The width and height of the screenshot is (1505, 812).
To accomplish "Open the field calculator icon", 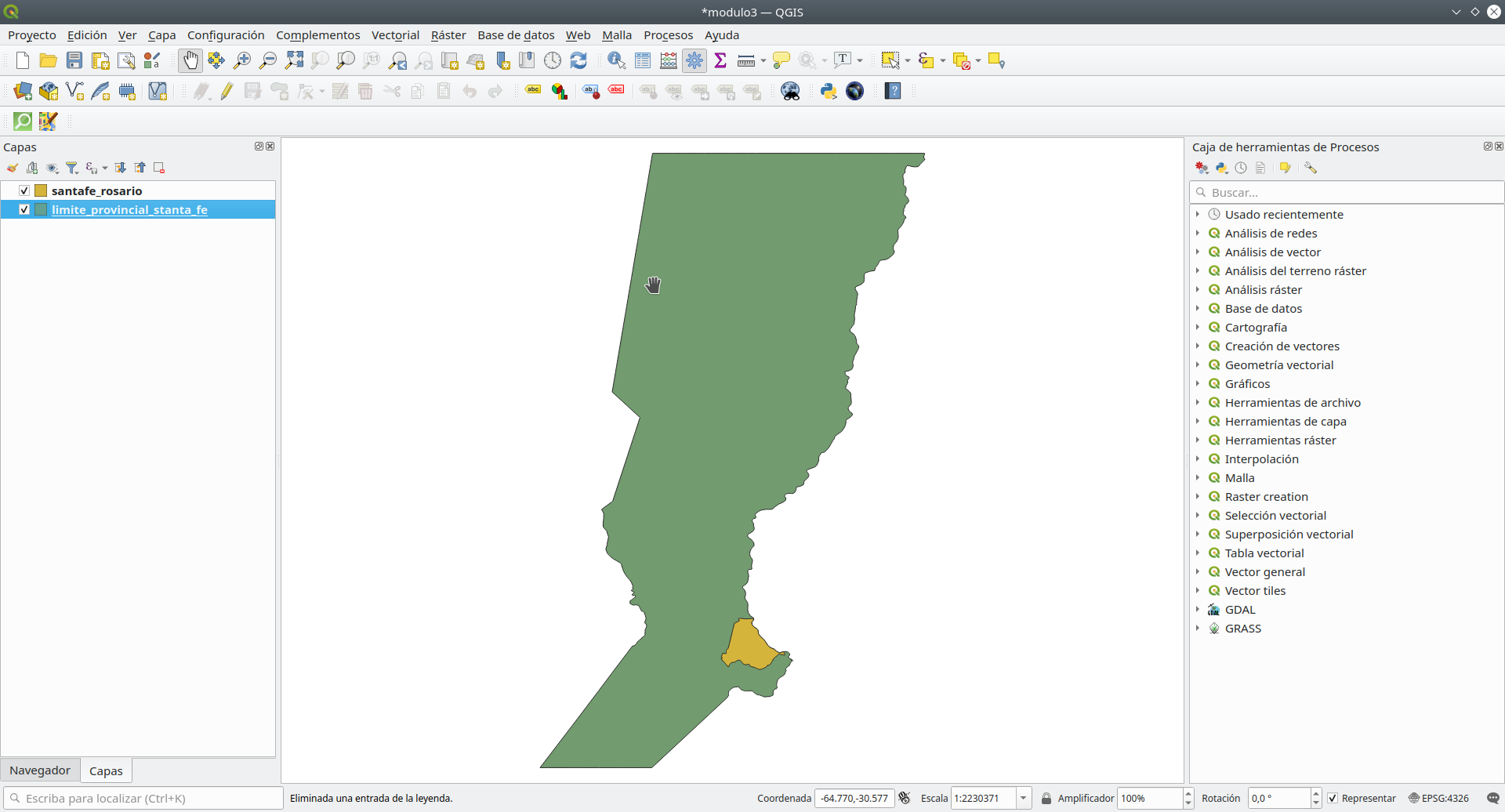I will tap(669, 60).
